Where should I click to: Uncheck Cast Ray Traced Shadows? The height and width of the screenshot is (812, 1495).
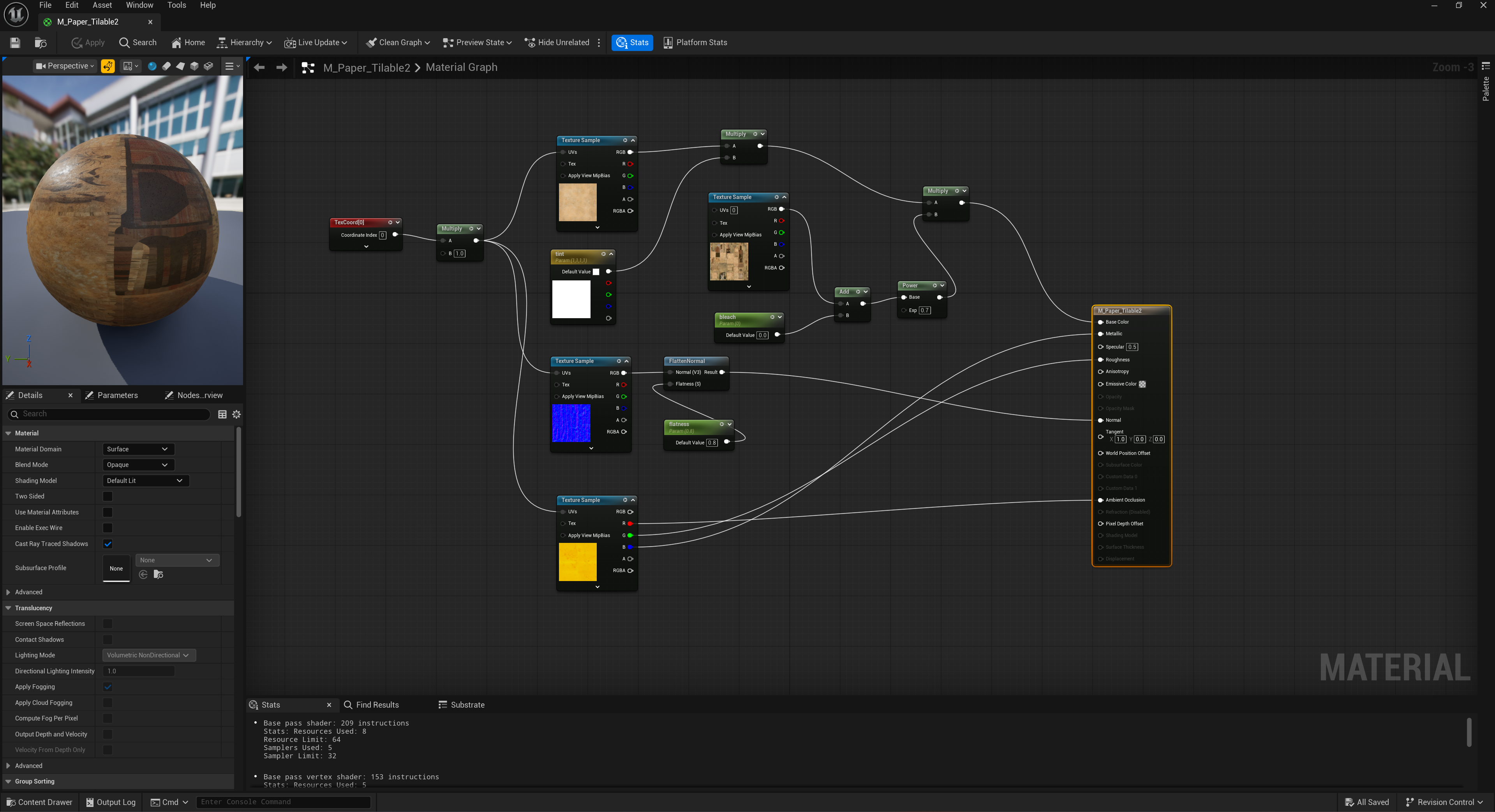tap(108, 544)
